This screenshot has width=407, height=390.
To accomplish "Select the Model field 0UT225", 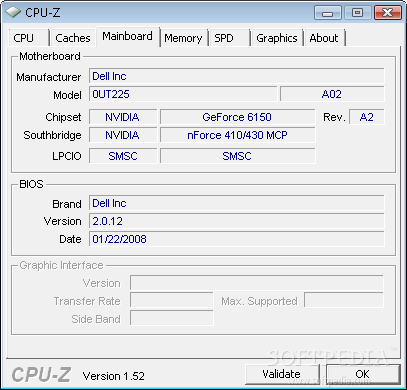I will tap(183, 94).
